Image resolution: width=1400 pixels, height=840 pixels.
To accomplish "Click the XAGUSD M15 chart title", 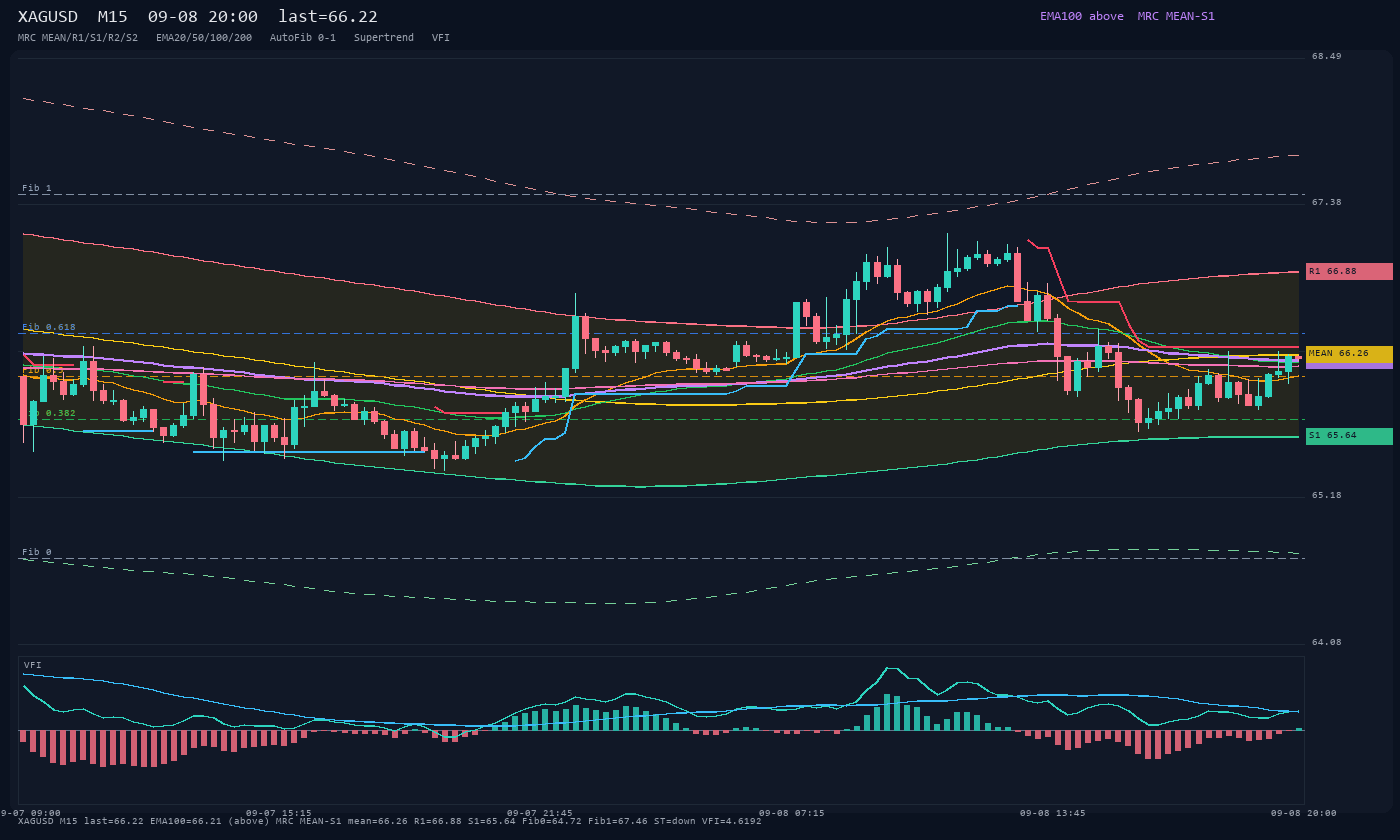I will coord(73,17).
